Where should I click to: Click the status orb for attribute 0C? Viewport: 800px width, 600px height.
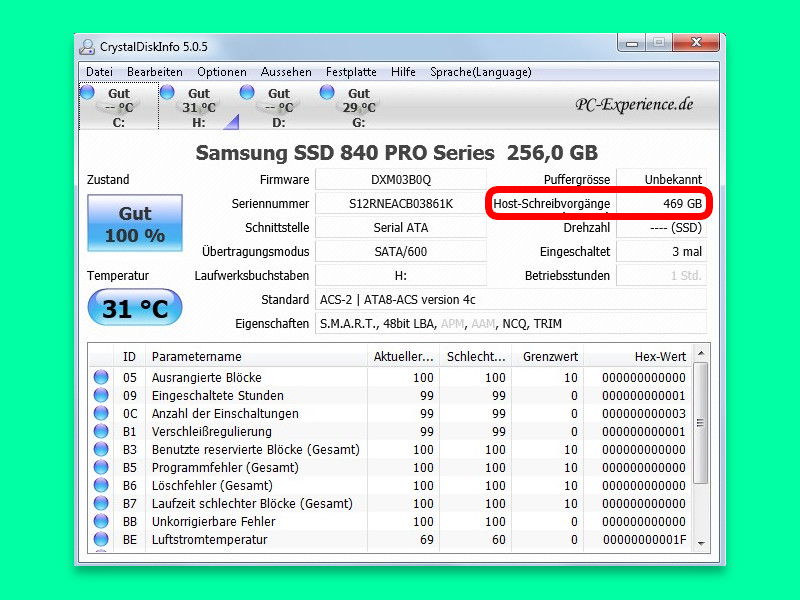pyautogui.click(x=101, y=413)
